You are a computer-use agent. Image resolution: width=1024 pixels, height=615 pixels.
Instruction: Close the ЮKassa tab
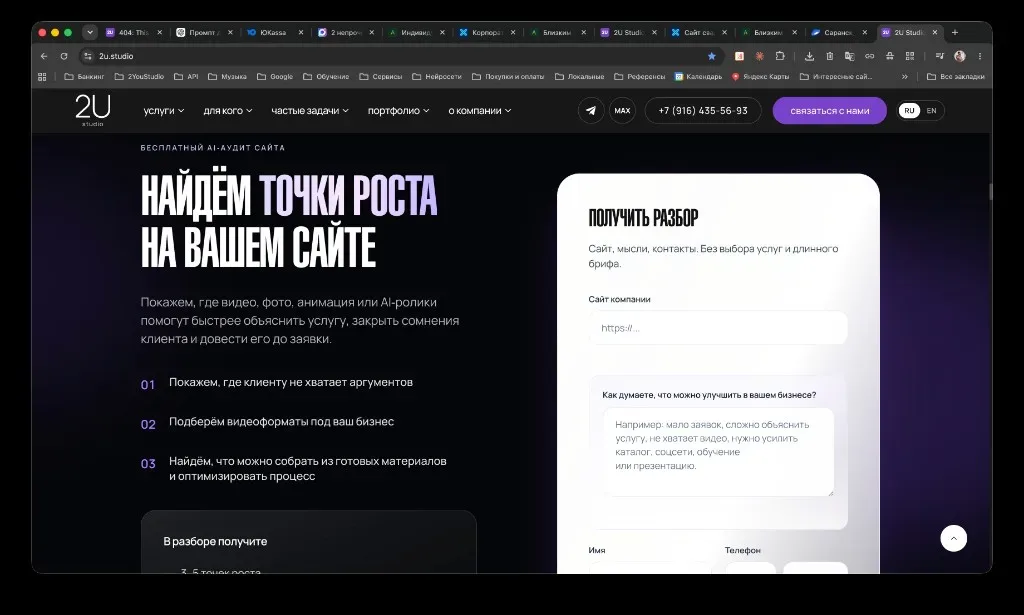click(301, 32)
